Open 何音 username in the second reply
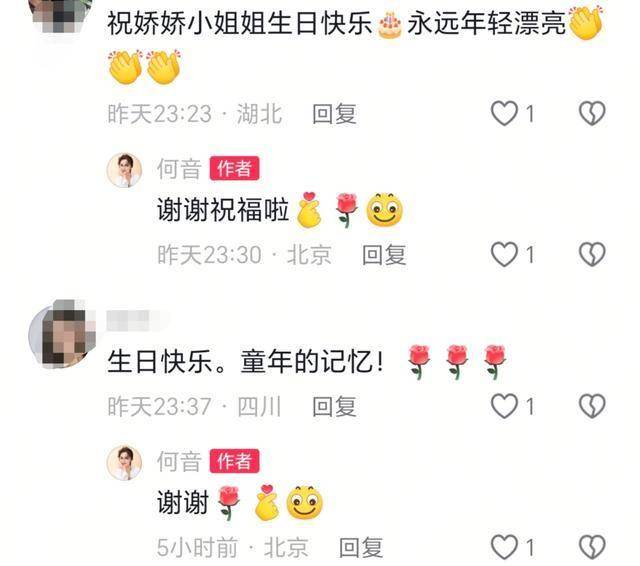 pos(180,461)
